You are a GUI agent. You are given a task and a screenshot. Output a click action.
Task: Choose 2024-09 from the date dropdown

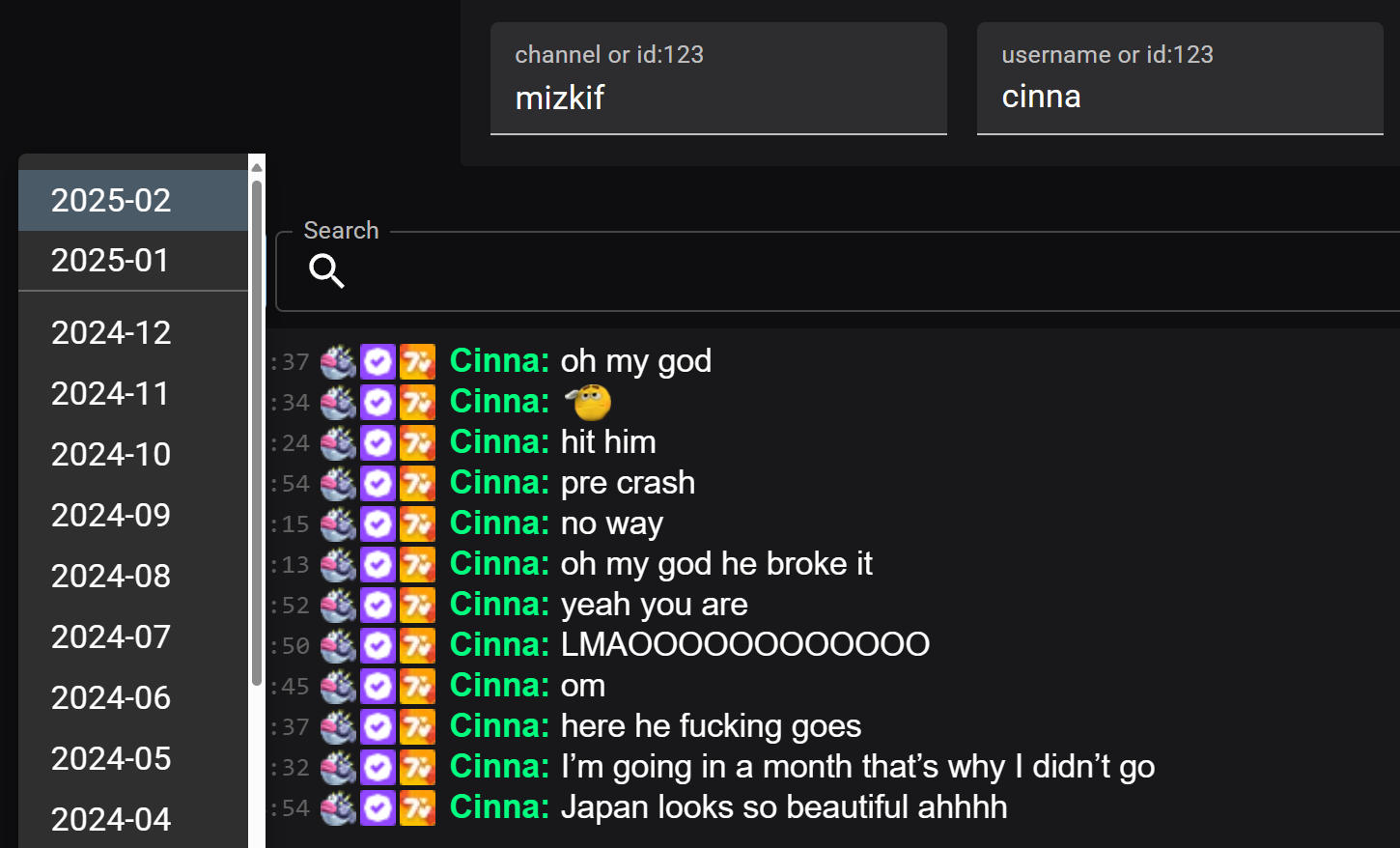point(133,515)
